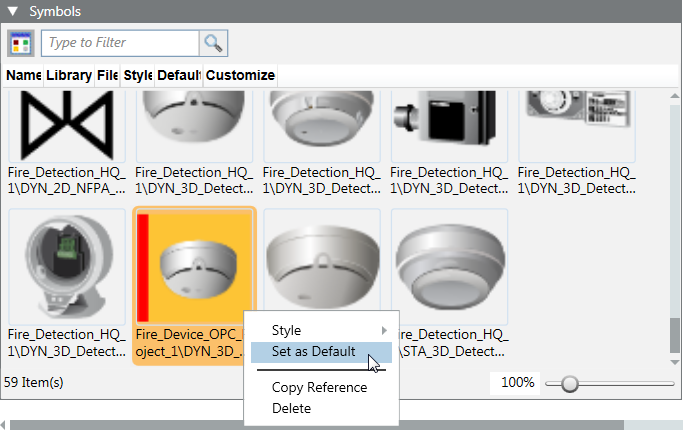Viewport: 683px width, 433px height.
Task: Choose Copy Reference in context menu
Action: click(x=319, y=387)
